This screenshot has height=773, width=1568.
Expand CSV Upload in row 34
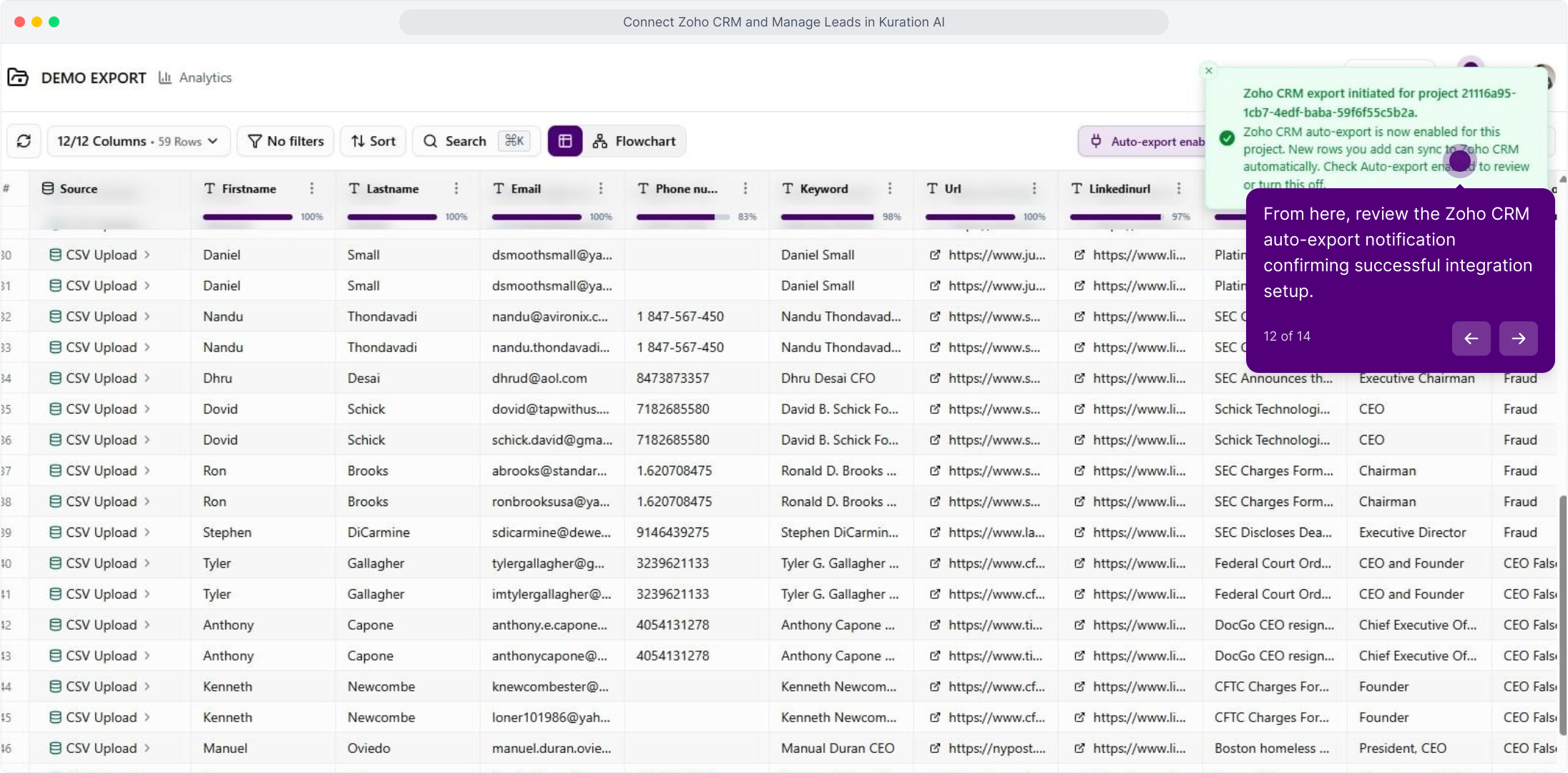coord(147,378)
